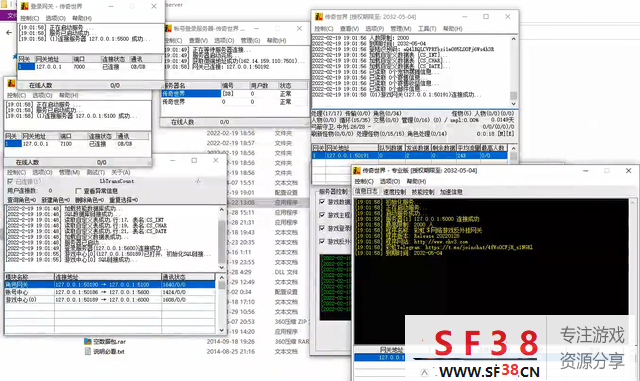Click the Explorer back arrow
640x381 pixels.
(9, 32)
